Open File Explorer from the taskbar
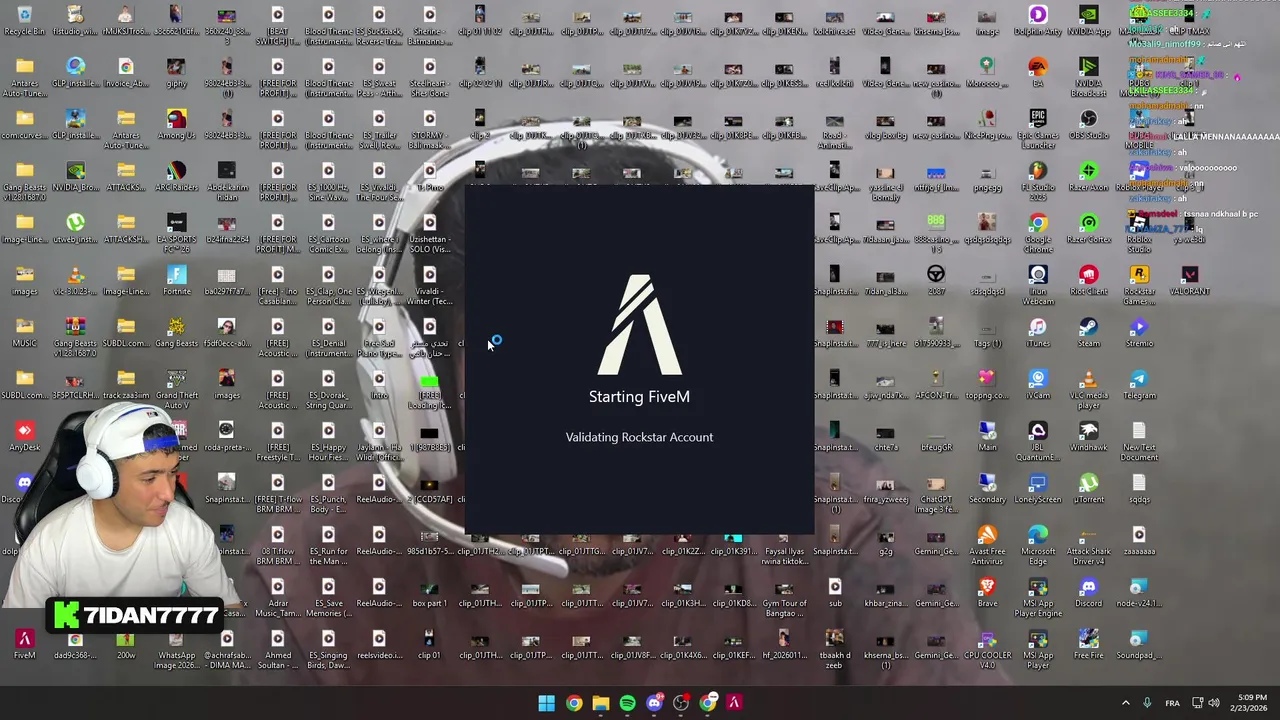Image resolution: width=1280 pixels, height=720 pixels. pos(600,703)
